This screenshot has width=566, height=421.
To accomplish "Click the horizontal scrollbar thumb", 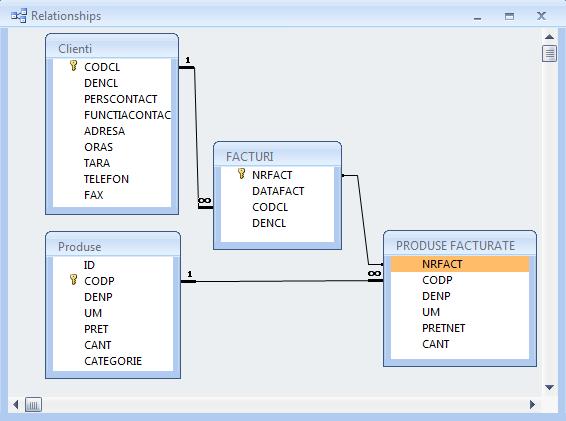I will point(33,404).
